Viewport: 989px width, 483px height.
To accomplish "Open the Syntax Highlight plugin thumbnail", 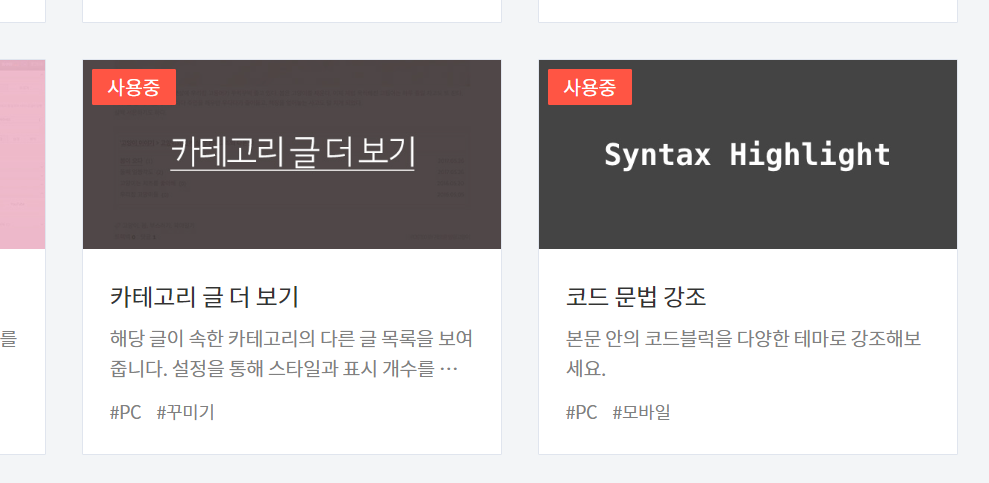I will pyautogui.click(x=747, y=154).
